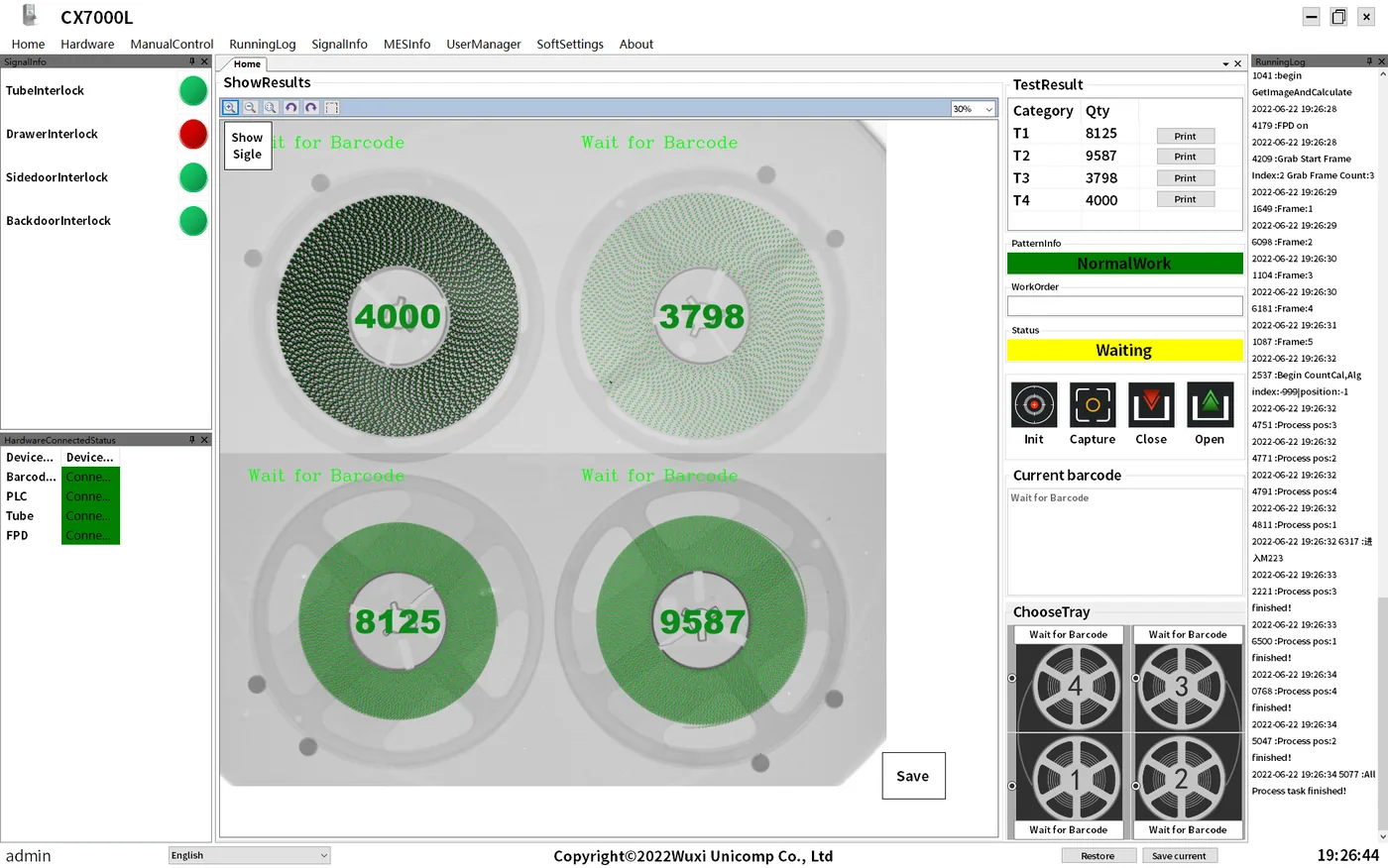Open the Hardware menu

tap(87, 44)
